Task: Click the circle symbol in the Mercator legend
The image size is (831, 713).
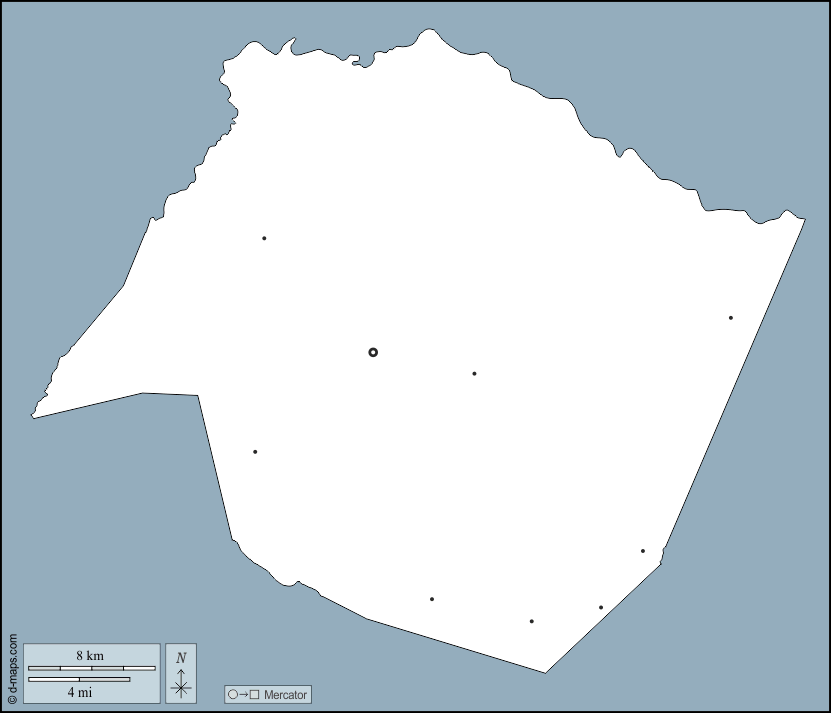Action: 233,693
